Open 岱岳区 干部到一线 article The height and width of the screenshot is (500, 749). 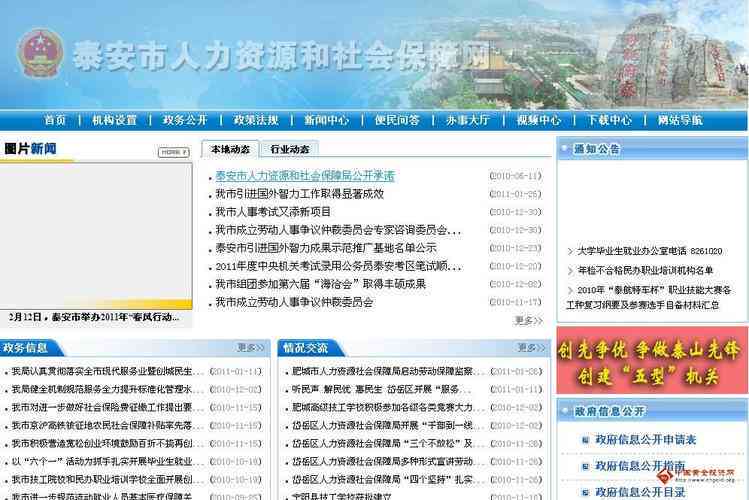pos(388,426)
